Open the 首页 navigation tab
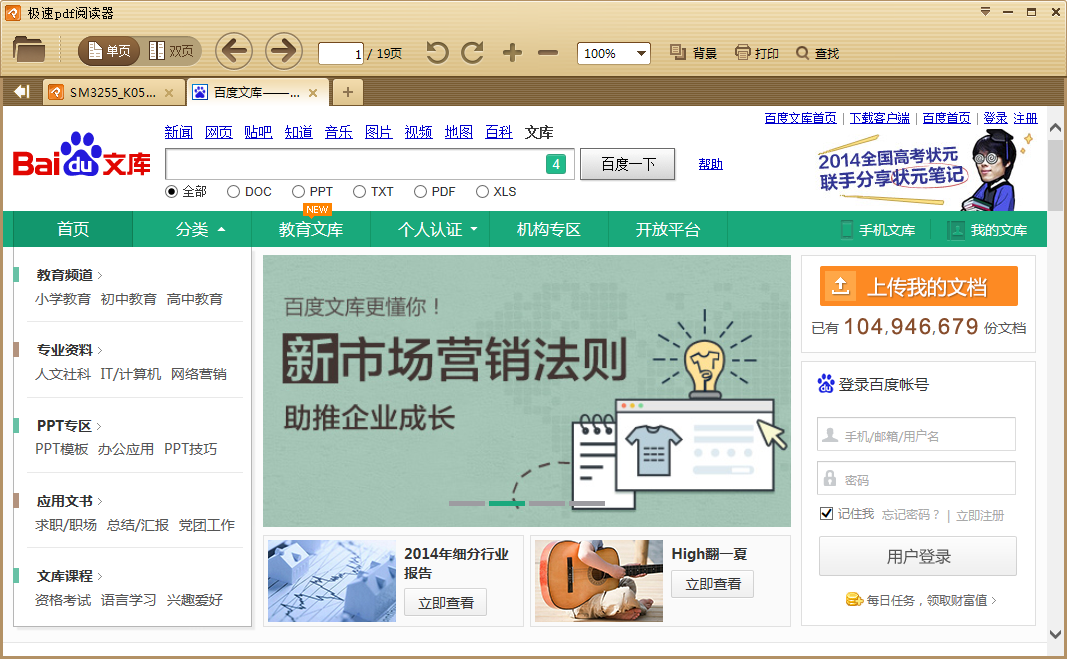Viewport: 1067px width, 659px height. (73, 229)
